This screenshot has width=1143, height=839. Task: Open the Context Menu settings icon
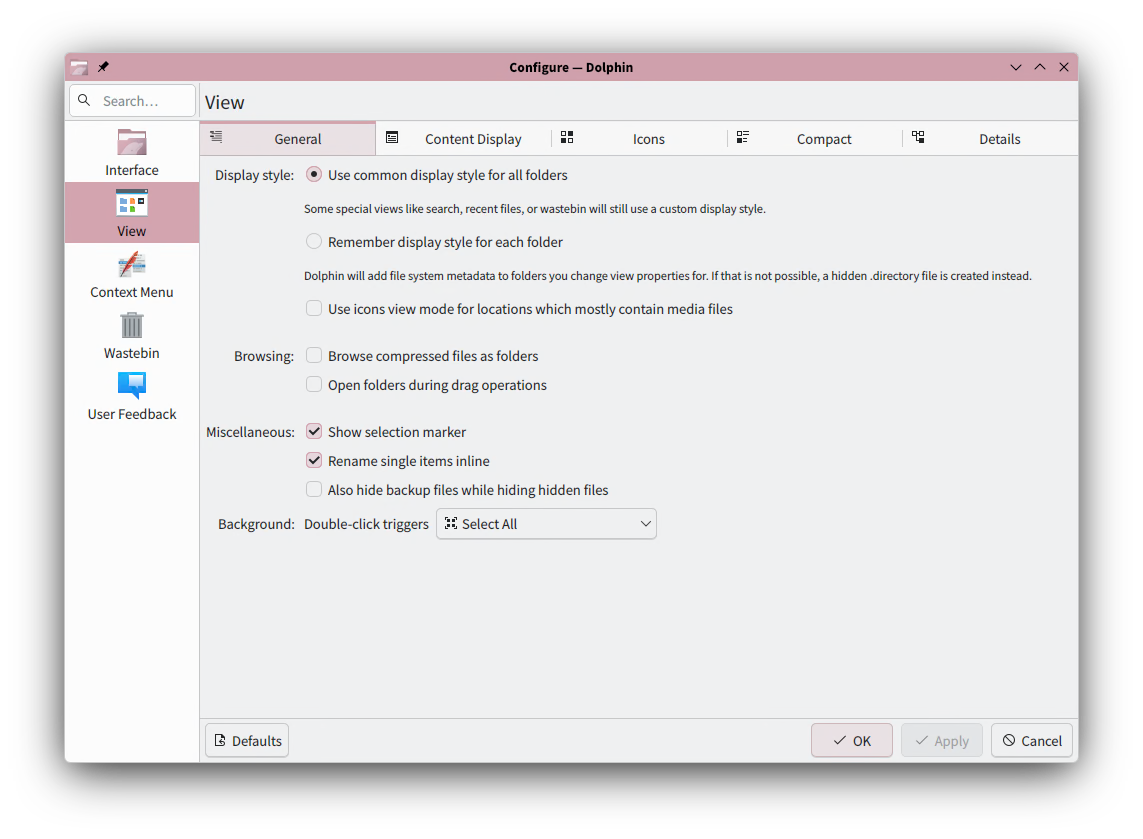point(132,265)
